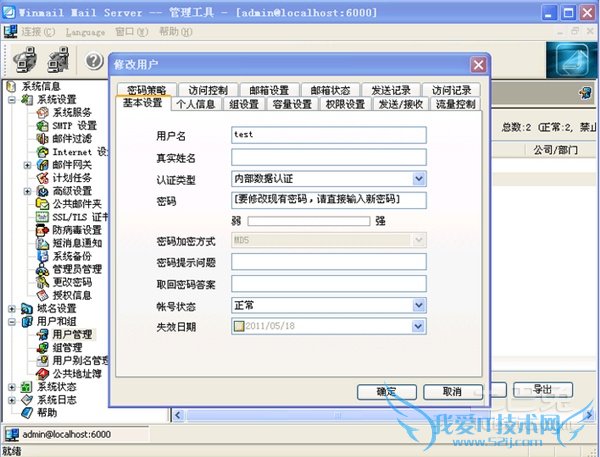Close the 修改用户 dialog
The height and width of the screenshot is (457, 600).
tap(478, 65)
